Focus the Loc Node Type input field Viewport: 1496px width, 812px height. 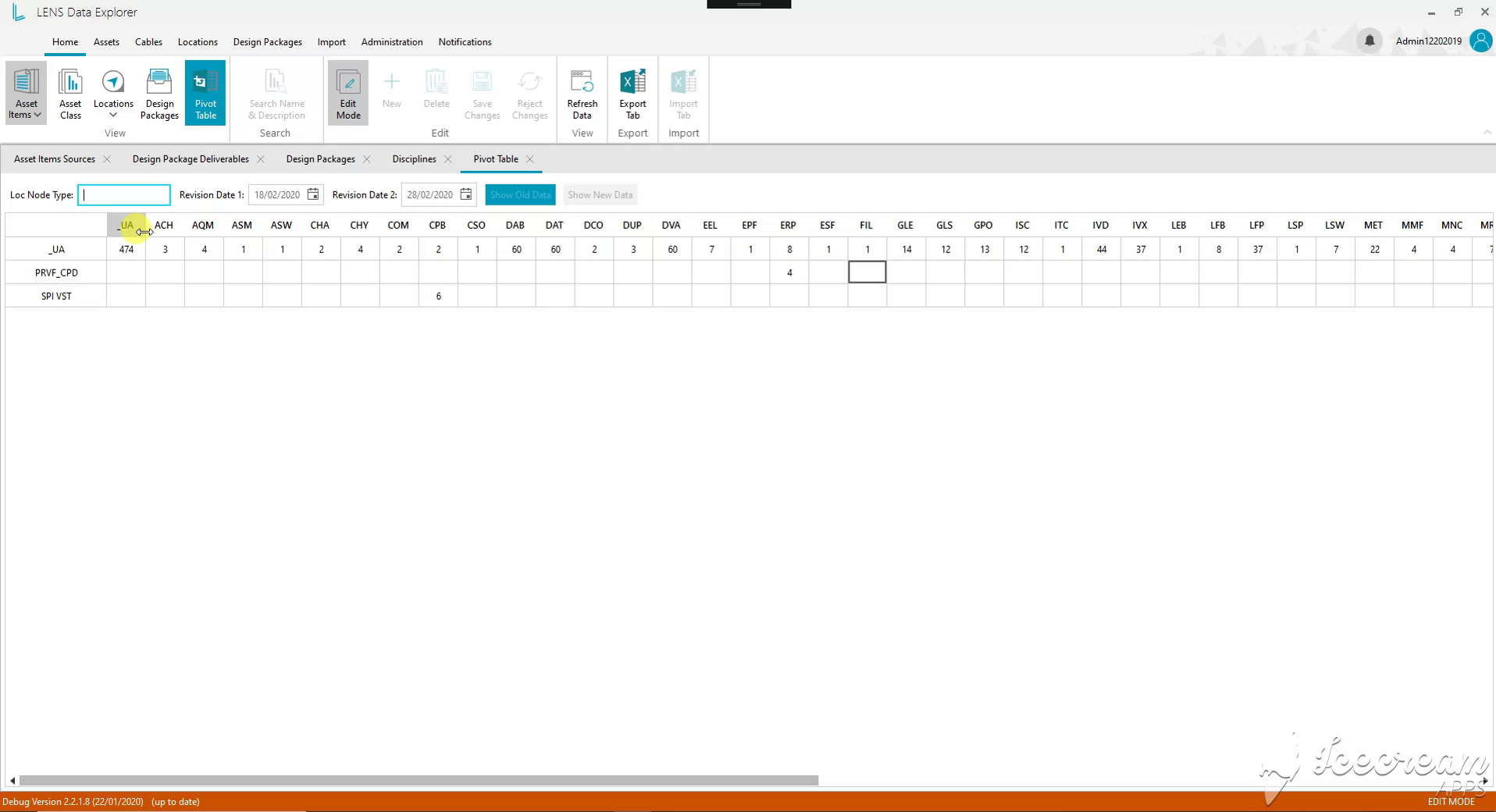(124, 195)
